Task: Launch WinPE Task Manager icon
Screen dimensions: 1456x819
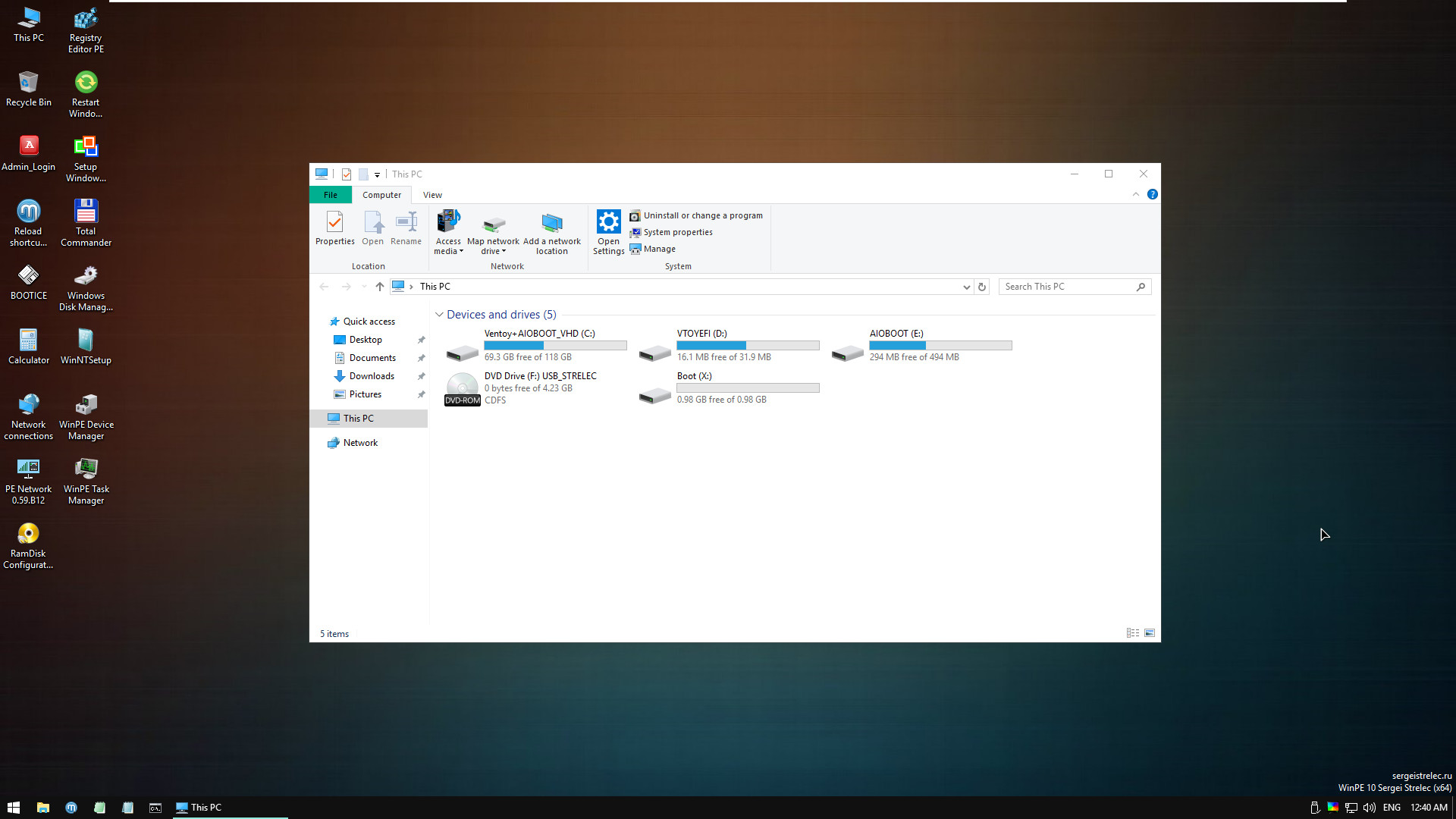Action: [86, 481]
